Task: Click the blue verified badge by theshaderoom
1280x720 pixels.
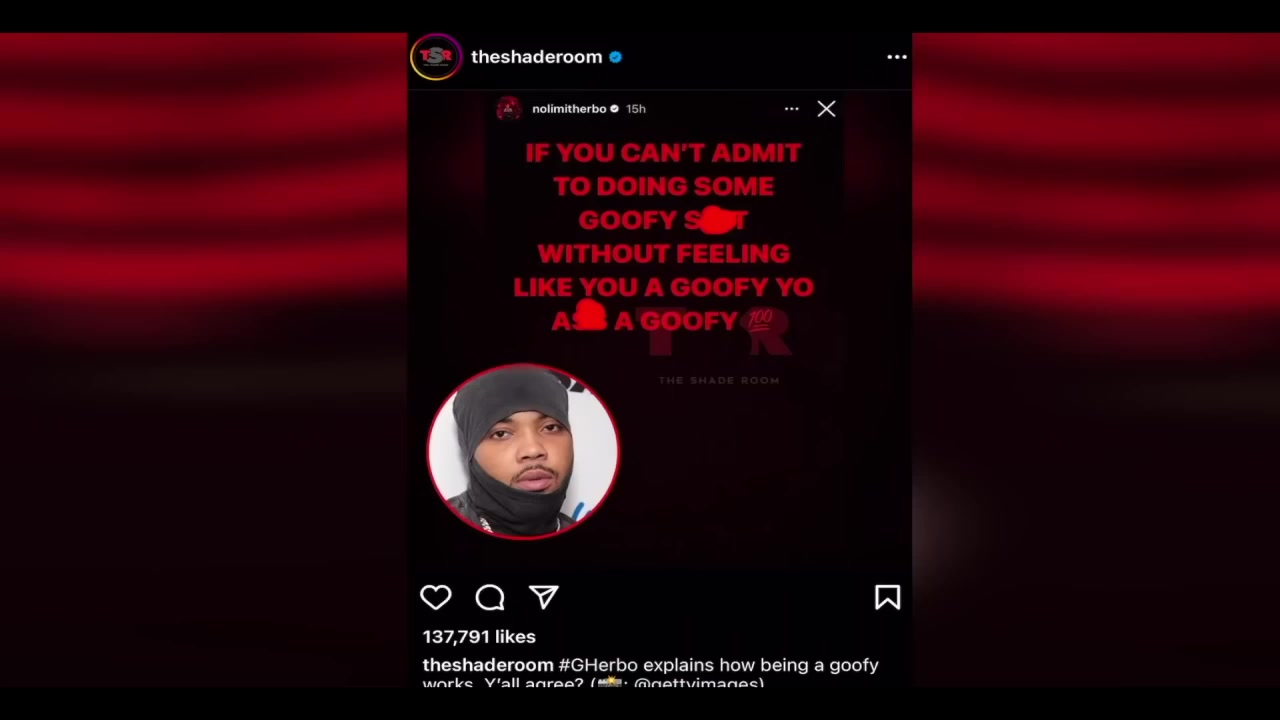Action: tap(615, 57)
